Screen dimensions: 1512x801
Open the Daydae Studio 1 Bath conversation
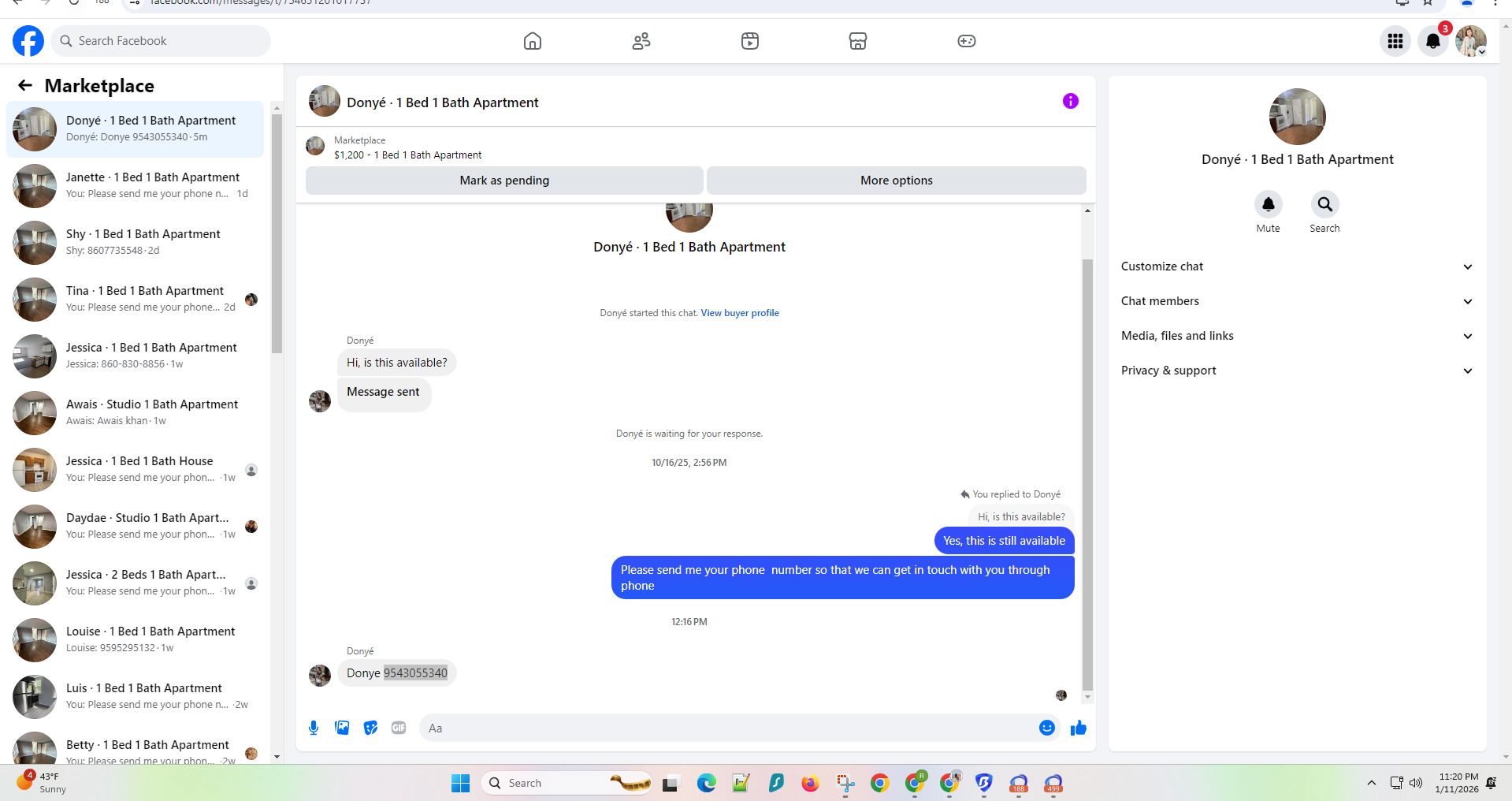[x=136, y=527]
